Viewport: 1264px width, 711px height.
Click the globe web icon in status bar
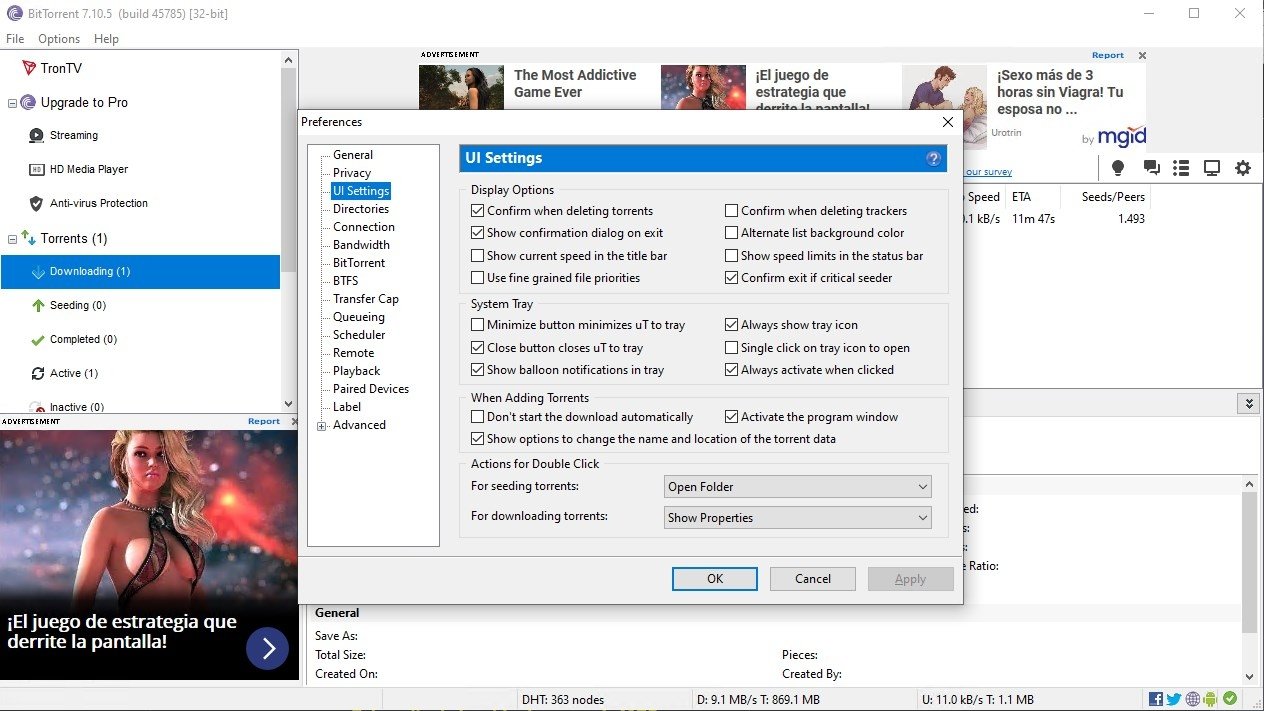coord(1193,699)
